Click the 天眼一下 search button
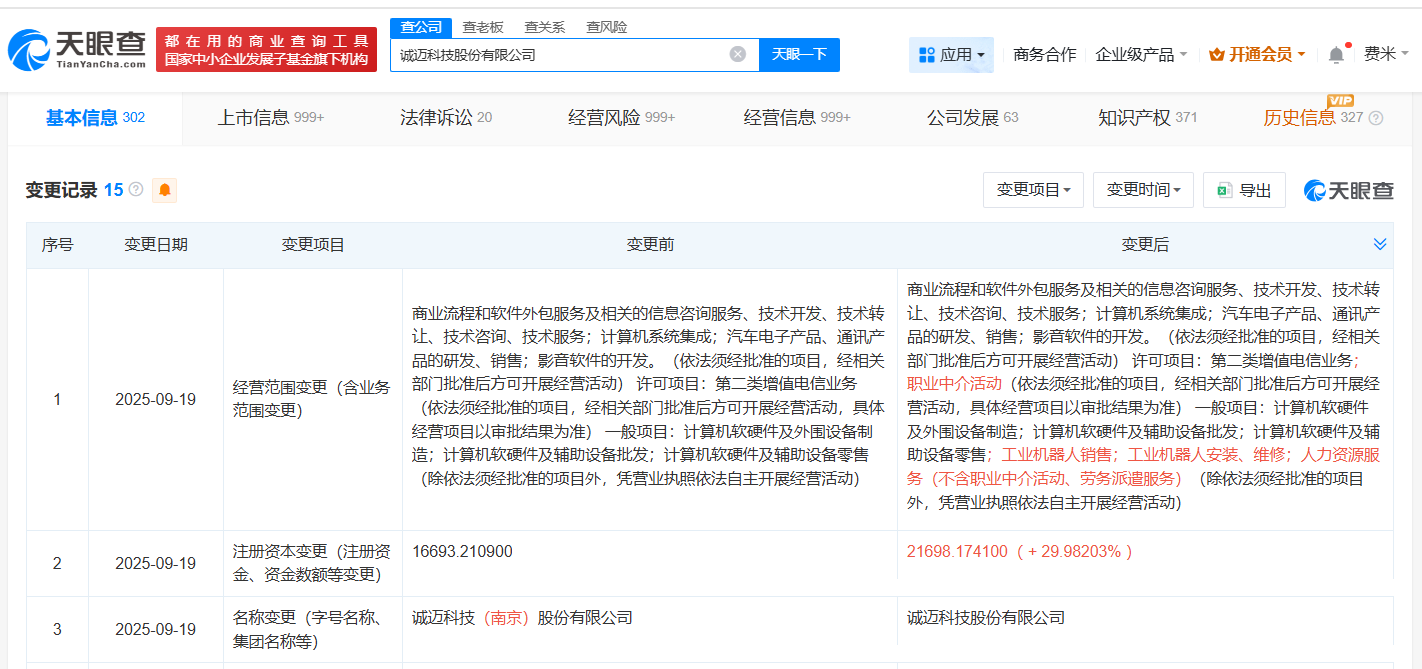This screenshot has width=1422, height=669. (799, 55)
